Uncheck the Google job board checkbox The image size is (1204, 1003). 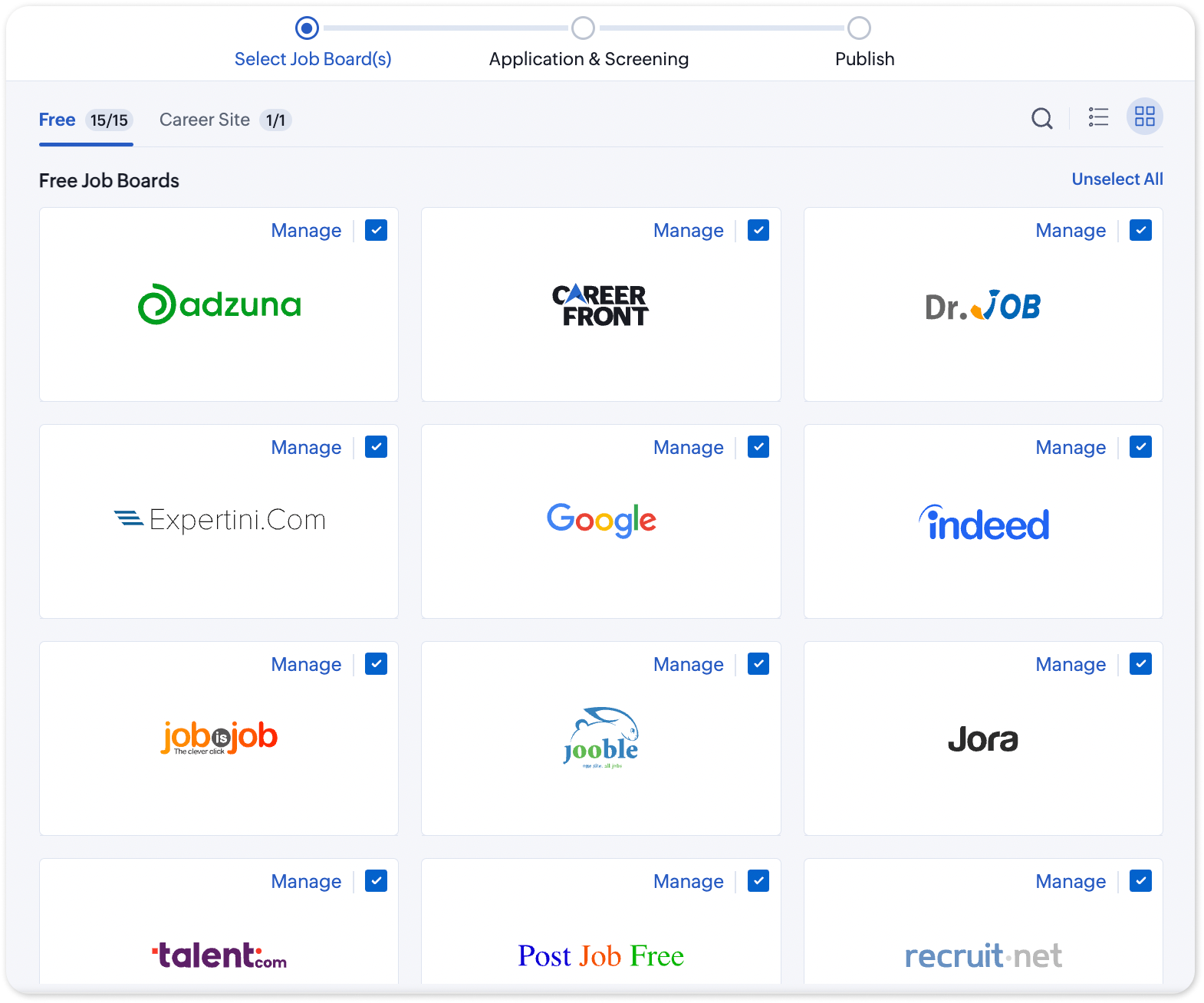click(x=758, y=447)
